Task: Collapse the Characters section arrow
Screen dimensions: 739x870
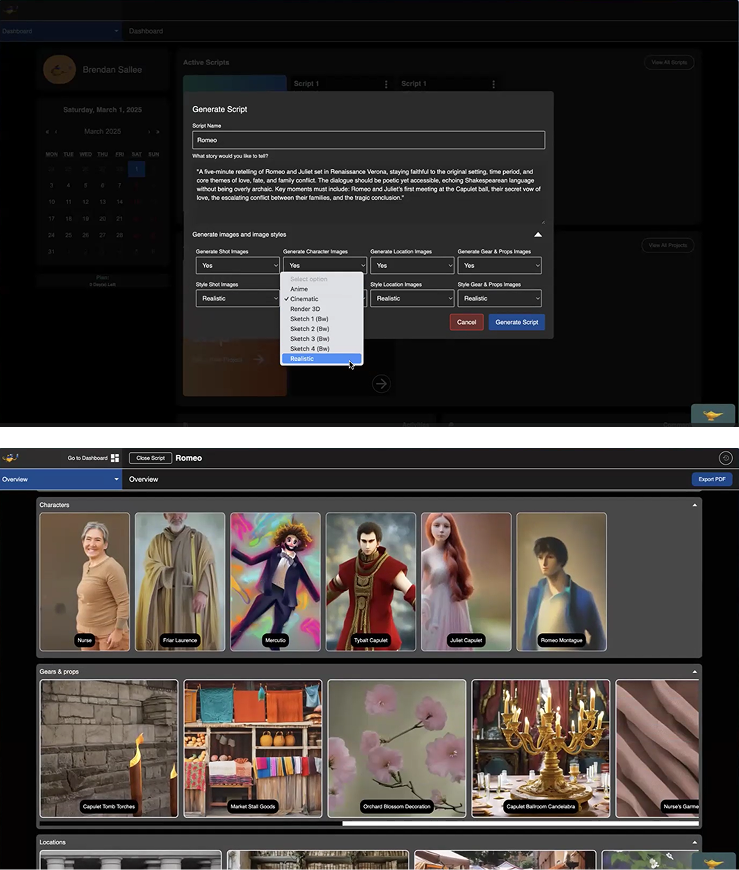Action: 694,506
